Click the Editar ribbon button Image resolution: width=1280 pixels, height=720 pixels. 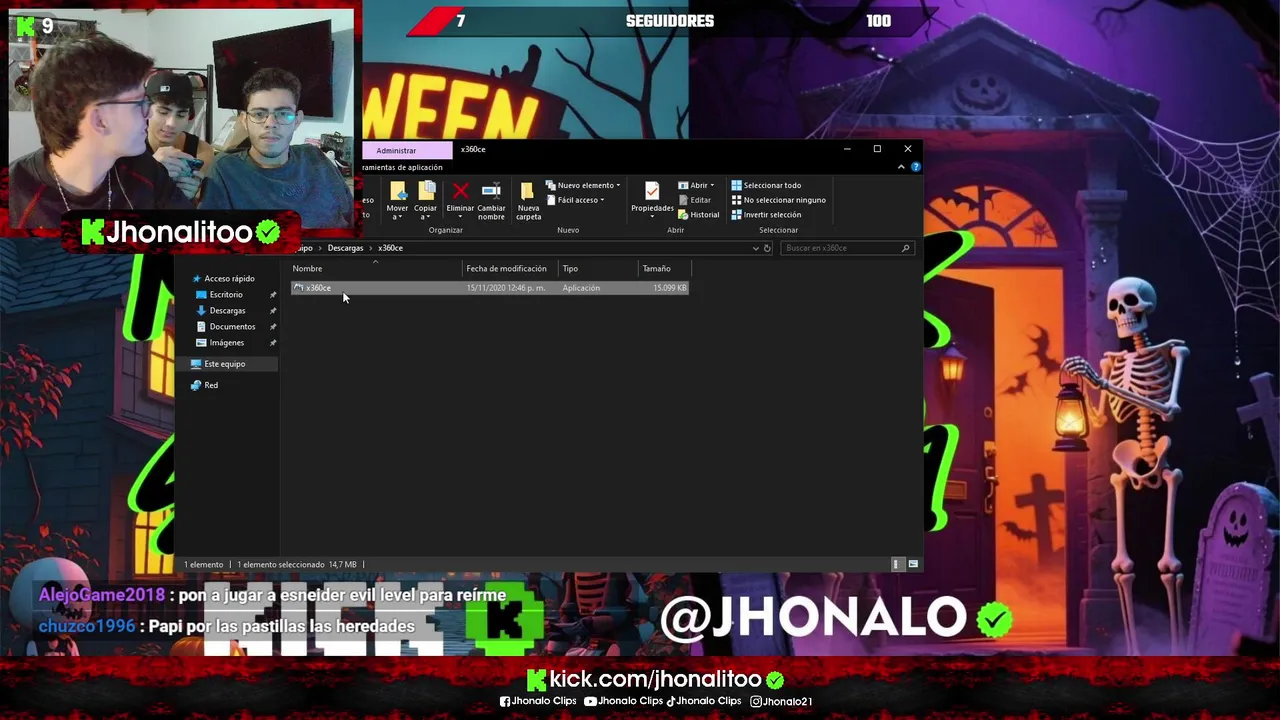695,200
